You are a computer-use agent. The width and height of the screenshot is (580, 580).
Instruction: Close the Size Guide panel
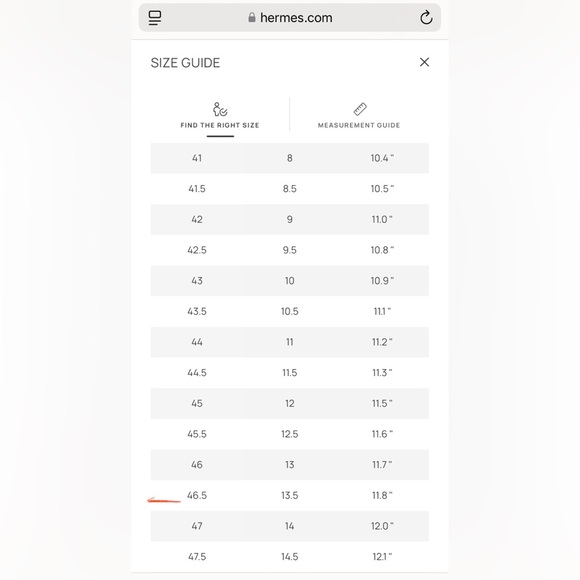point(424,62)
